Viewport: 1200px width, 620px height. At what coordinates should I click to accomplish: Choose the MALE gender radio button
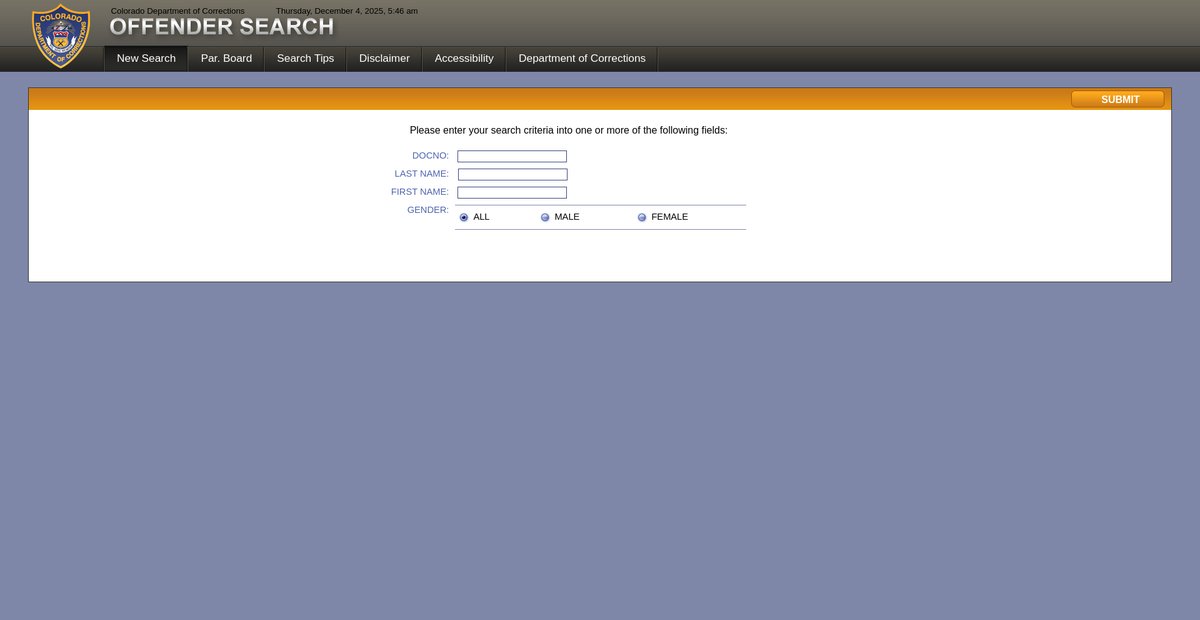pos(545,217)
